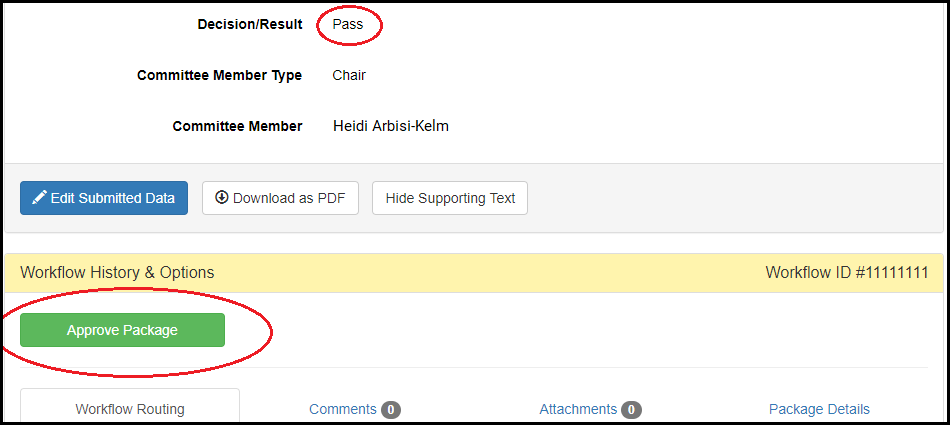The width and height of the screenshot is (950, 425).
Task: Click the Pass decision result value
Action: [x=348, y=24]
